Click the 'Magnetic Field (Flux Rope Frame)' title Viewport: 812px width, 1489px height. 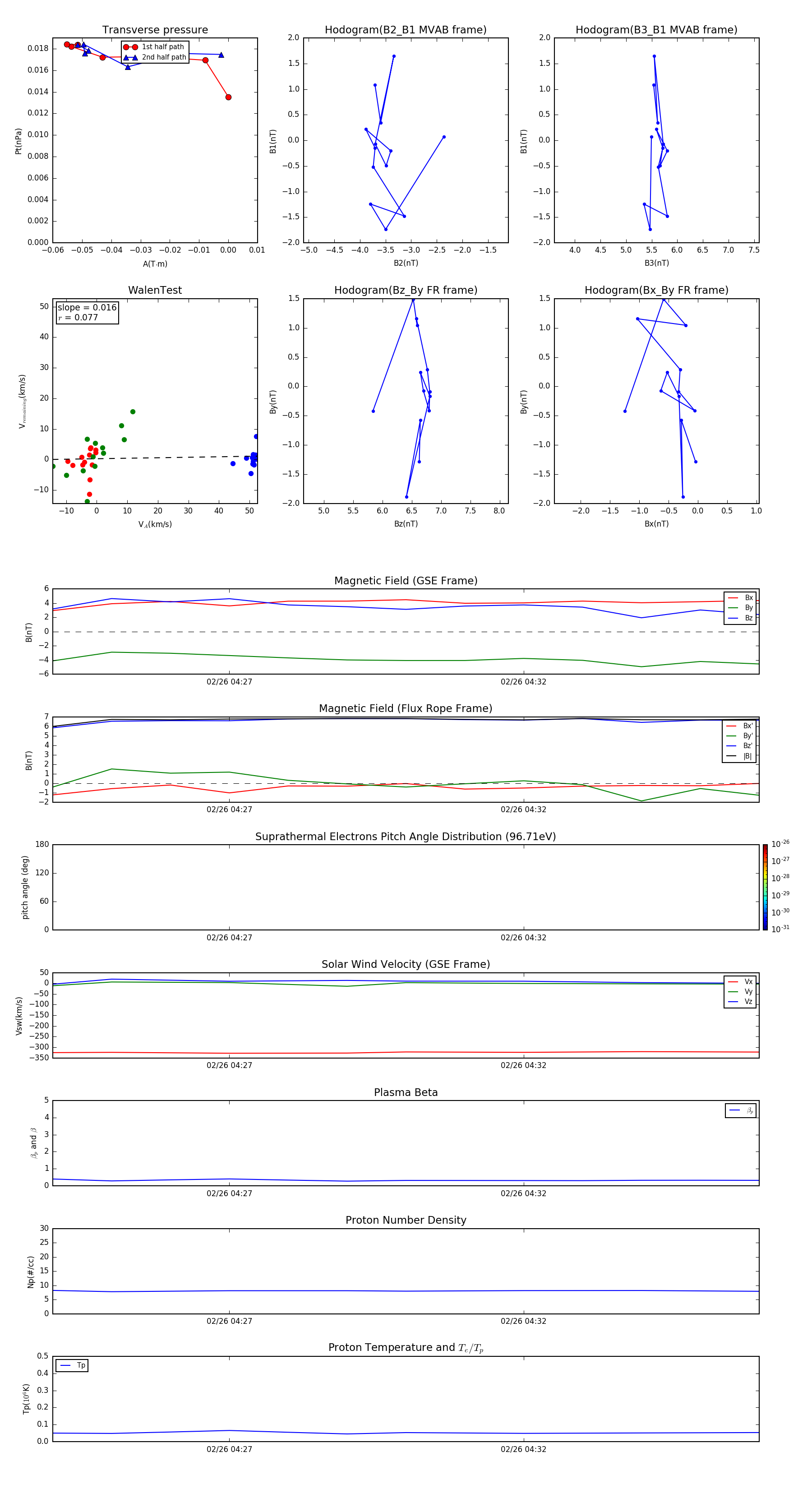click(406, 709)
